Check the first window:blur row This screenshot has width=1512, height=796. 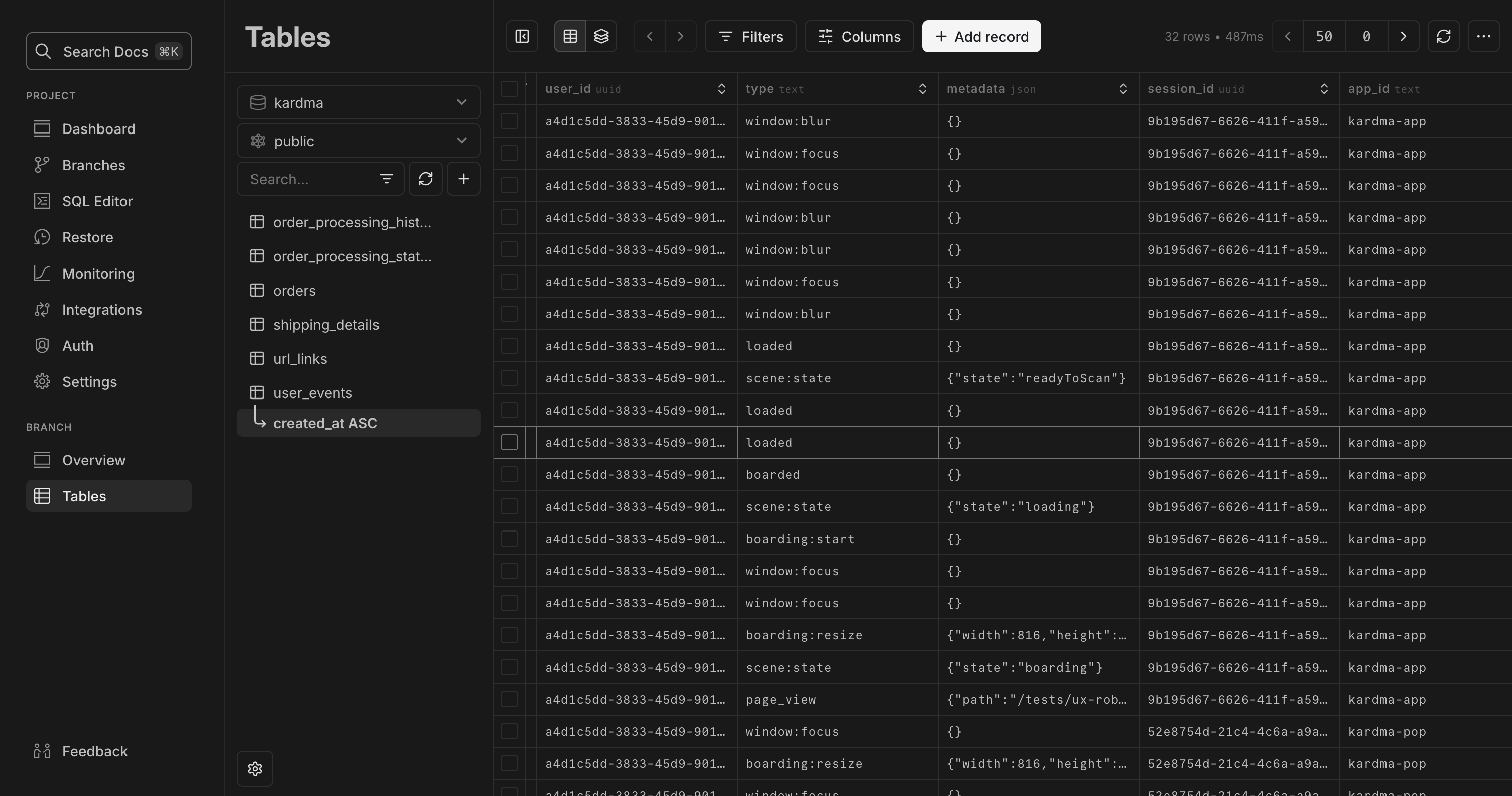pos(509,121)
